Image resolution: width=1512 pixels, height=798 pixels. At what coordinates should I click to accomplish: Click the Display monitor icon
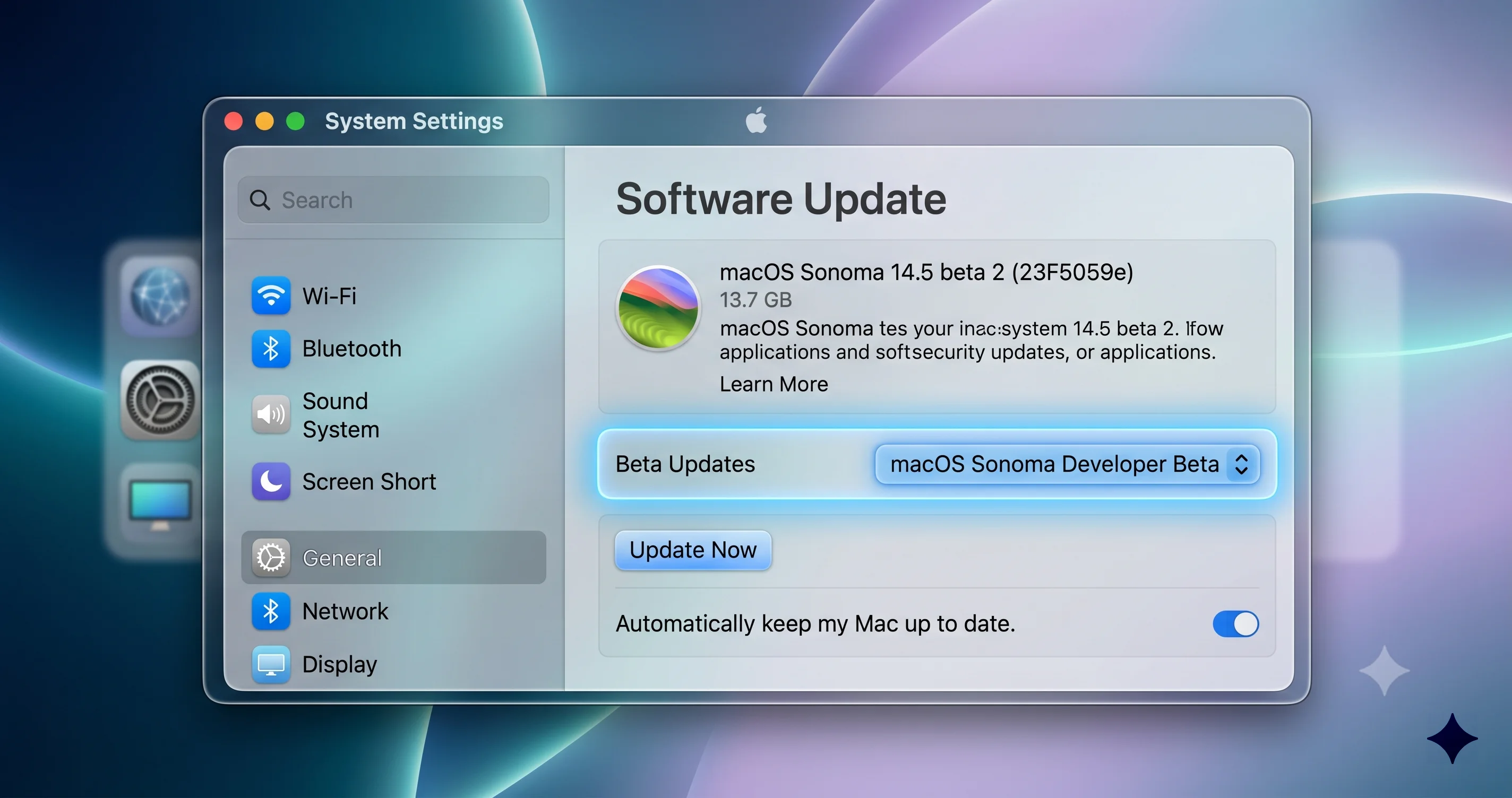coord(271,664)
